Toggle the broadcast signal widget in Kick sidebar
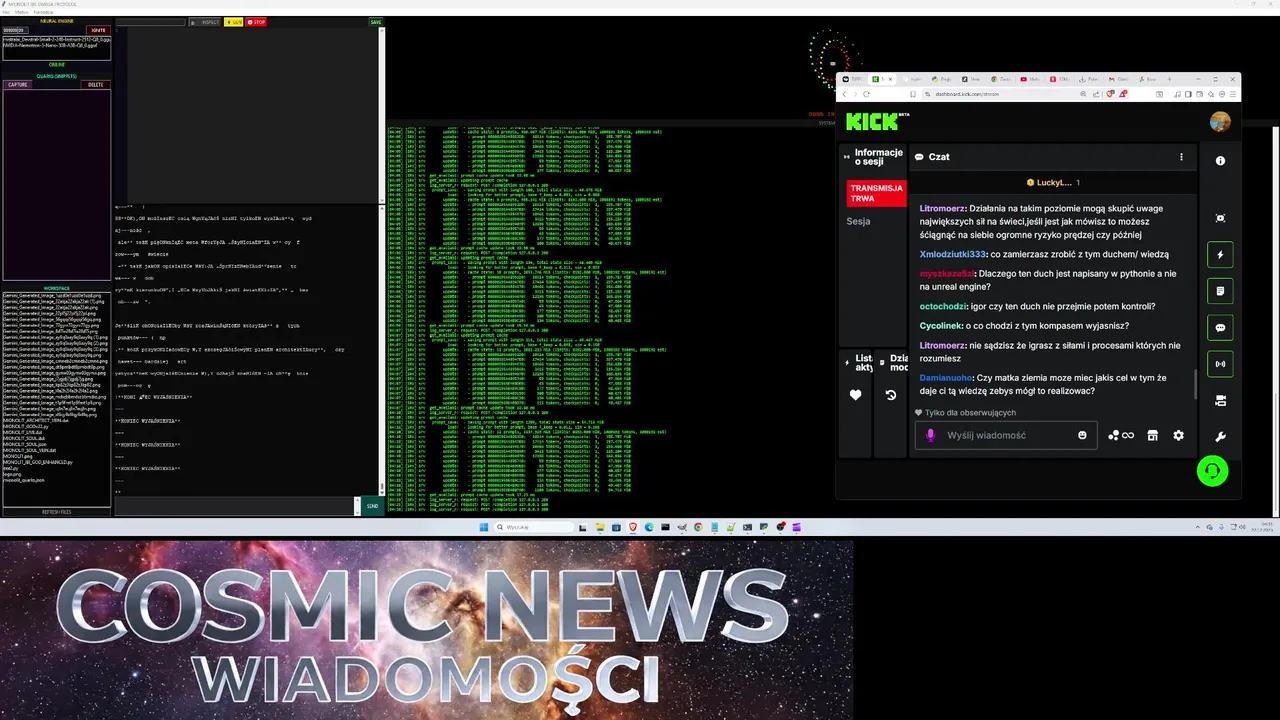The height and width of the screenshot is (720, 1280). [1220, 364]
